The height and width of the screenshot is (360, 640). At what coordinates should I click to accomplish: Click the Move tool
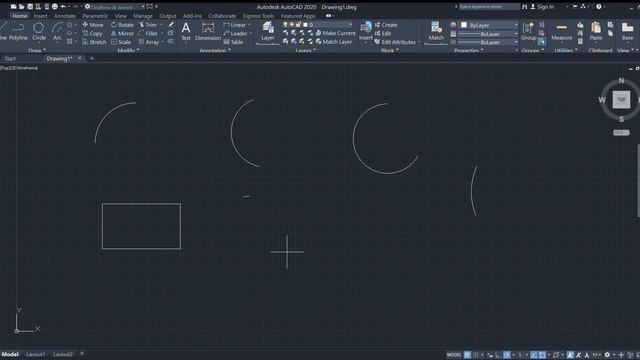(x=93, y=25)
